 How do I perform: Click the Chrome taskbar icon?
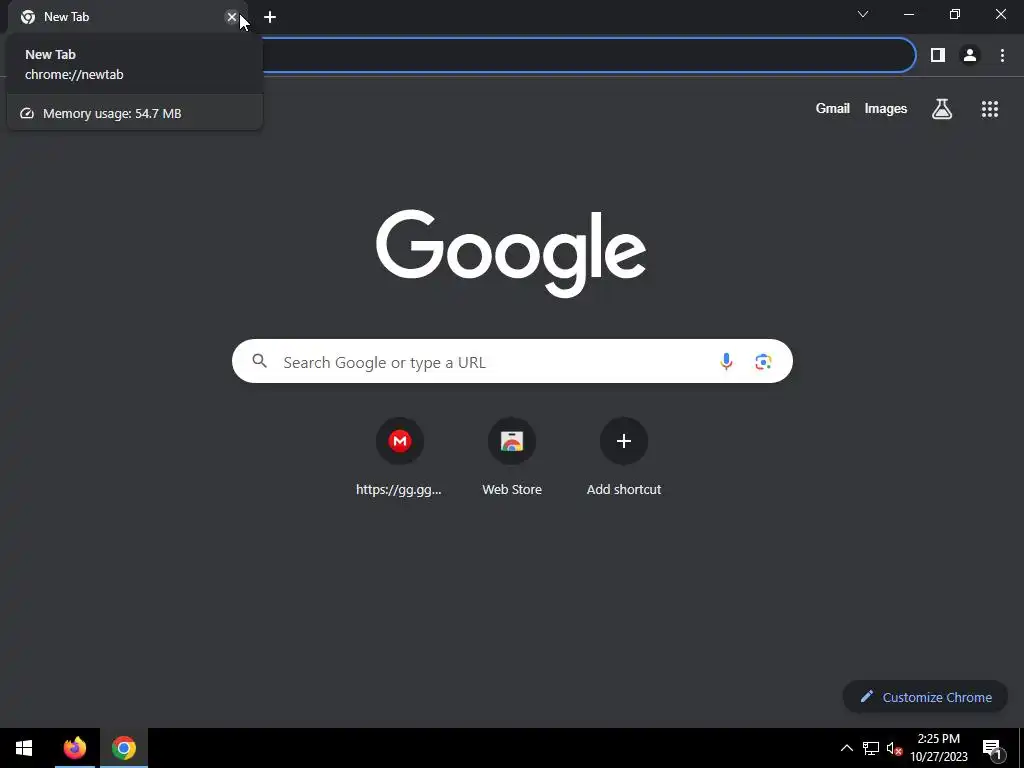pyautogui.click(x=123, y=748)
